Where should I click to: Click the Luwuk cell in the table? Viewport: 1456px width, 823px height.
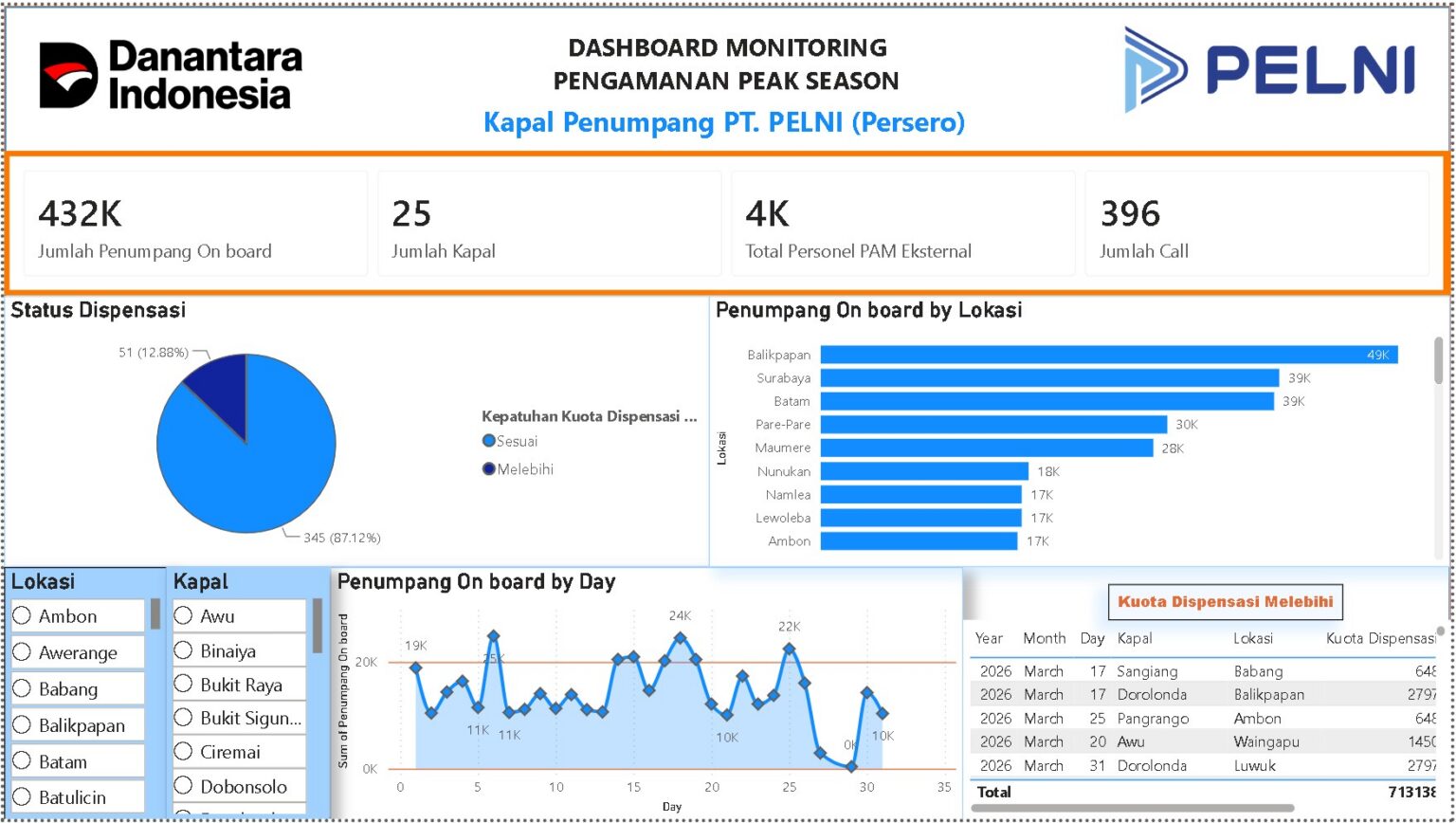click(x=1255, y=765)
